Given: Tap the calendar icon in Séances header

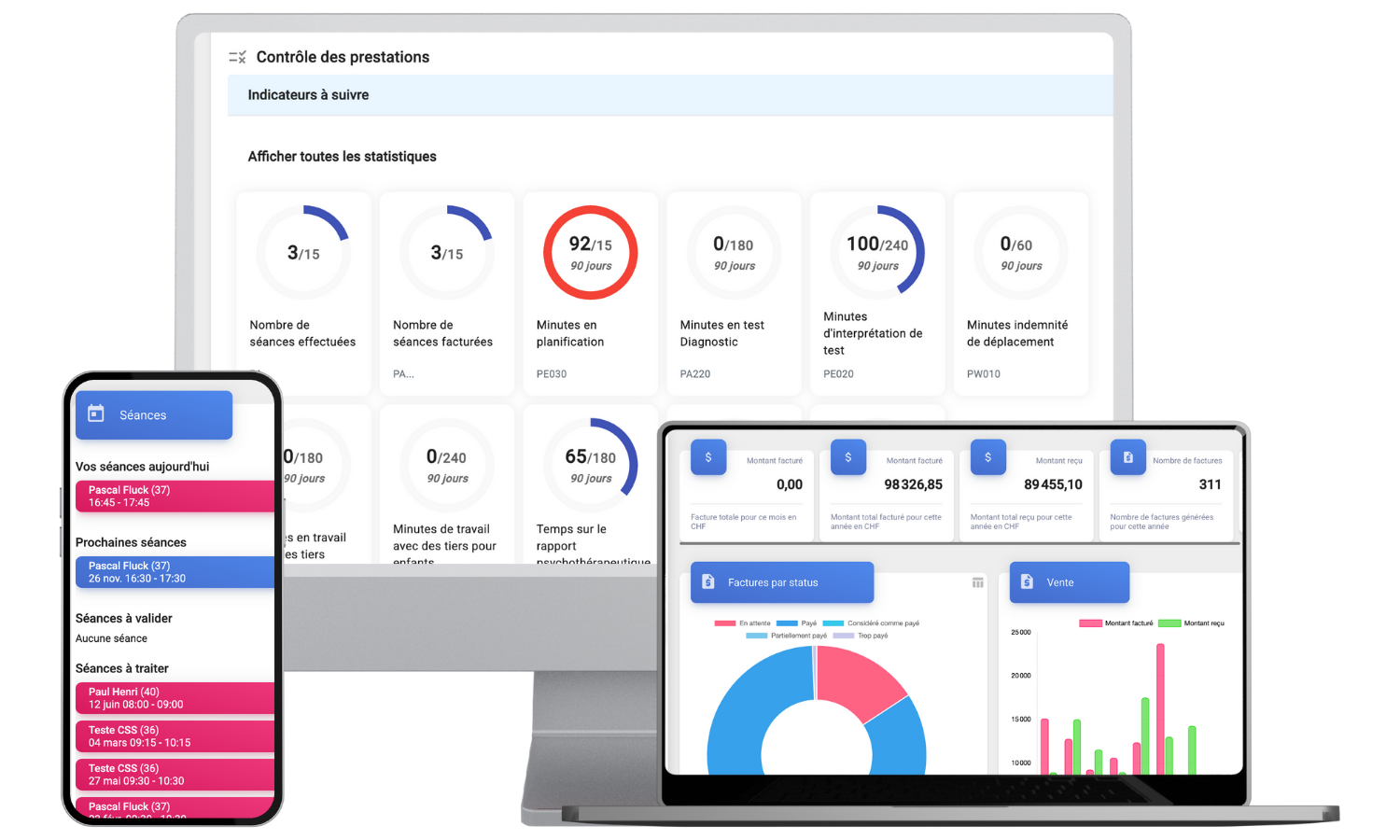Looking at the screenshot, I should pos(96,413).
